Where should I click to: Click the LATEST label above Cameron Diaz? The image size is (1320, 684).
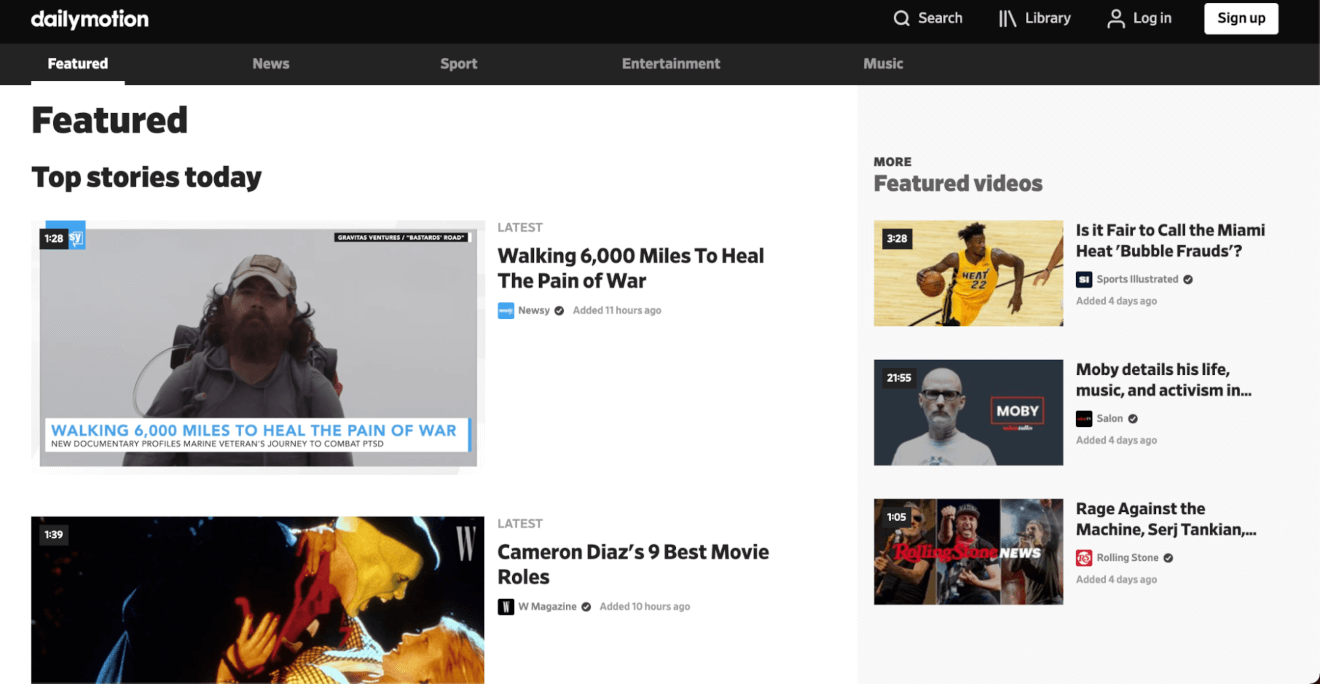click(x=520, y=523)
